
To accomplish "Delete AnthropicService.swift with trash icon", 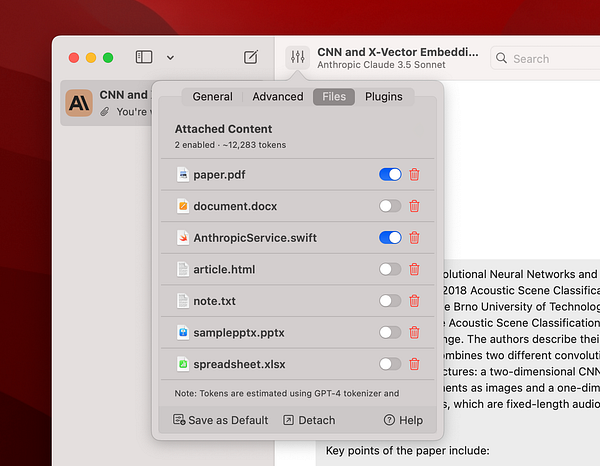I will click(x=414, y=238).
